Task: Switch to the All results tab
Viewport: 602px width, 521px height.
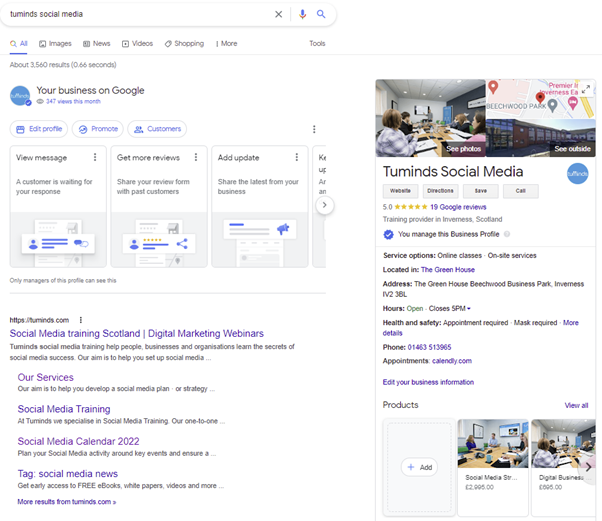Action: [19, 43]
